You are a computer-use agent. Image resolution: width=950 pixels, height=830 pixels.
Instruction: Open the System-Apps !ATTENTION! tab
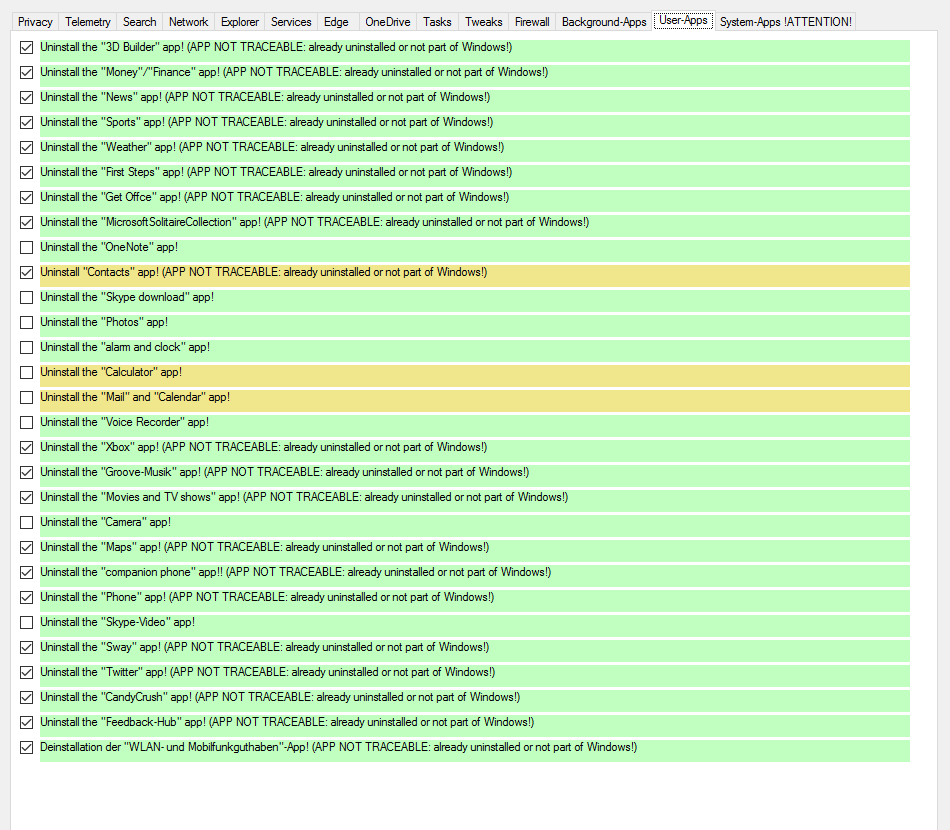click(x=785, y=22)
